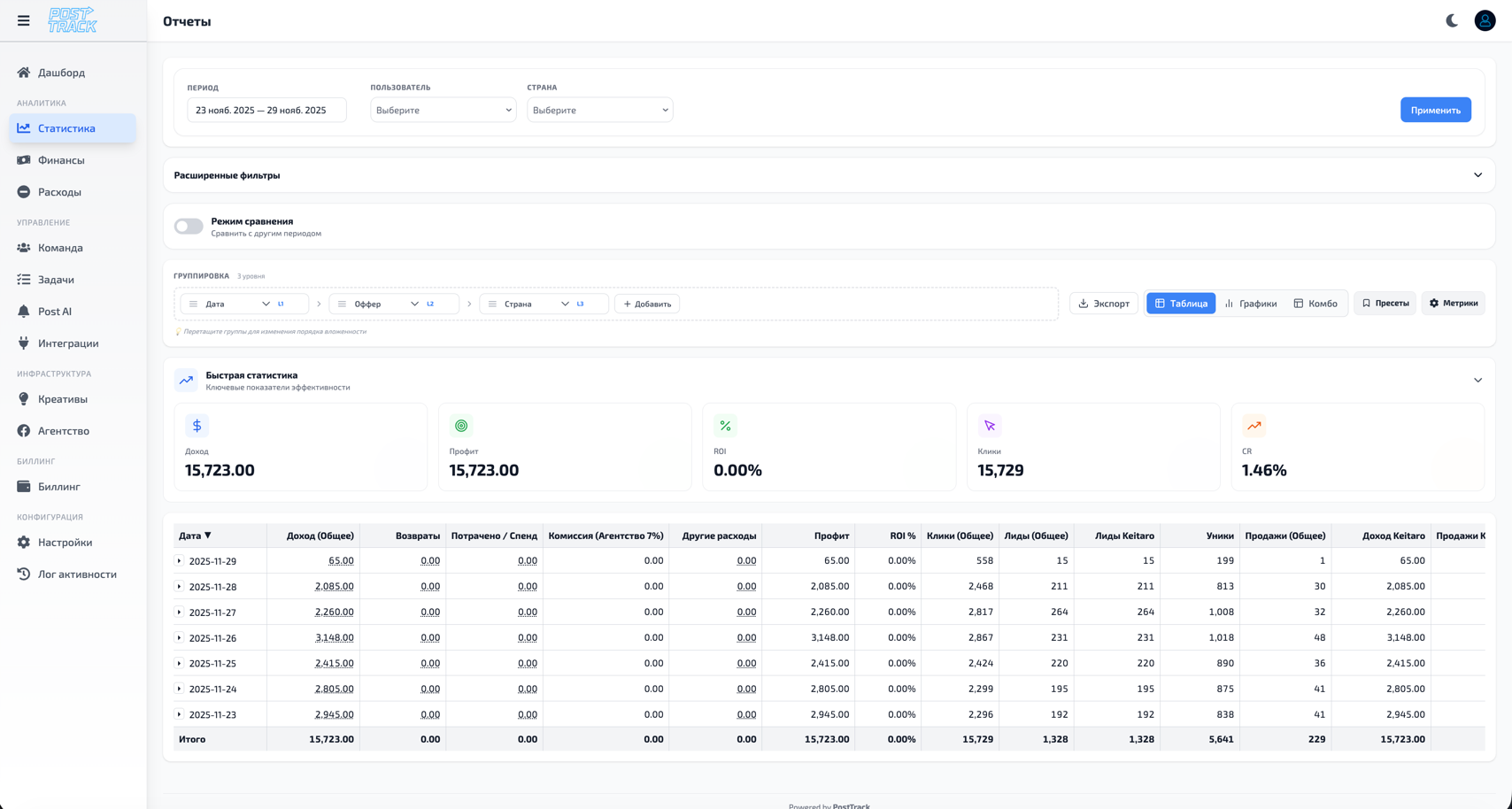
Task: Open Страна filter dropdown
Action: pos(599,111)
